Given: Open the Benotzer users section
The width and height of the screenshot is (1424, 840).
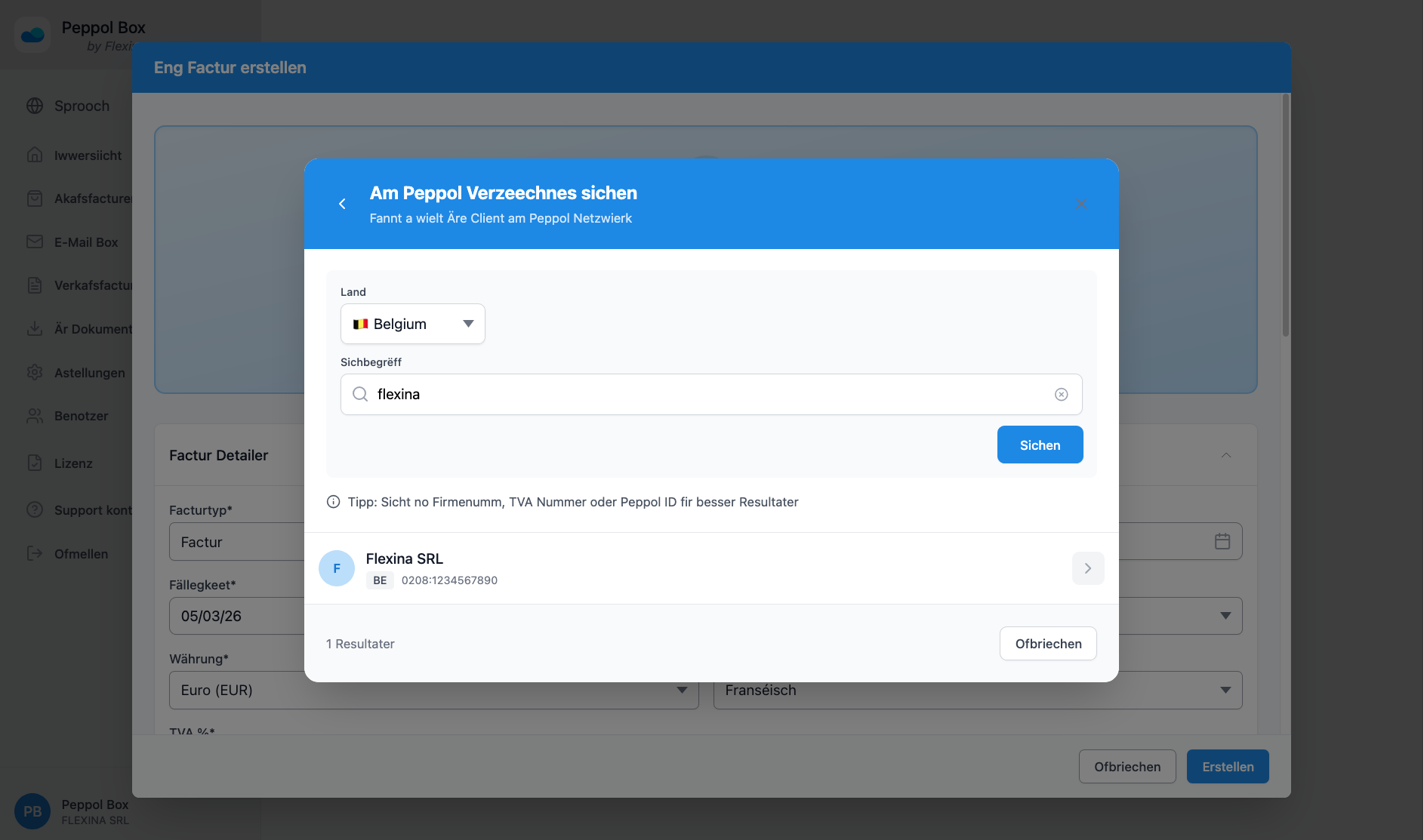Looking at the screenshot, I should (x=83, y=416).
